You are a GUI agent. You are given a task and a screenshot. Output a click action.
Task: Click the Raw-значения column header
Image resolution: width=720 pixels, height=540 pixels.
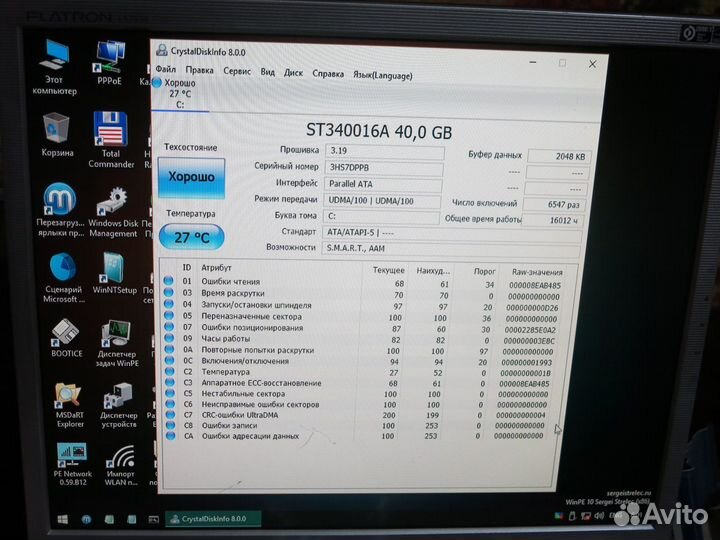[x=537, y=272]
